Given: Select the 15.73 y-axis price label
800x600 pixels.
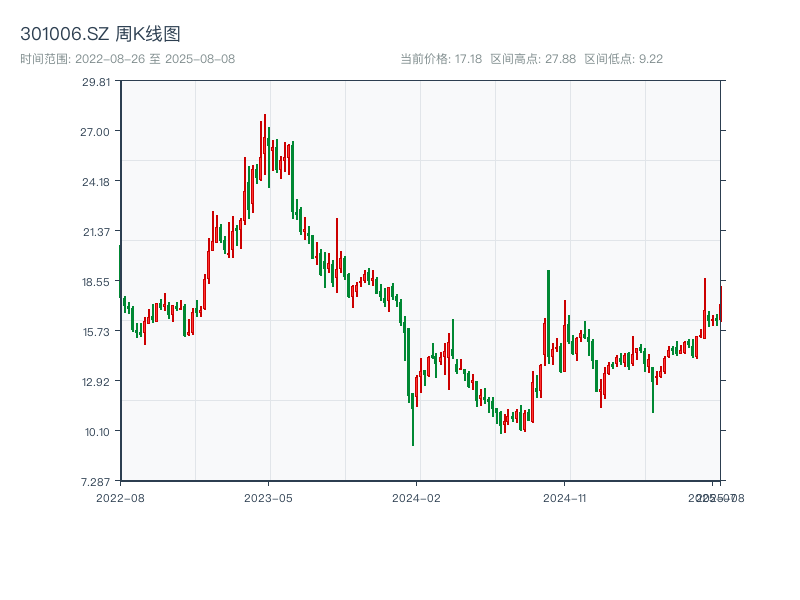Looking at the screenshot, I should (96, 331).
